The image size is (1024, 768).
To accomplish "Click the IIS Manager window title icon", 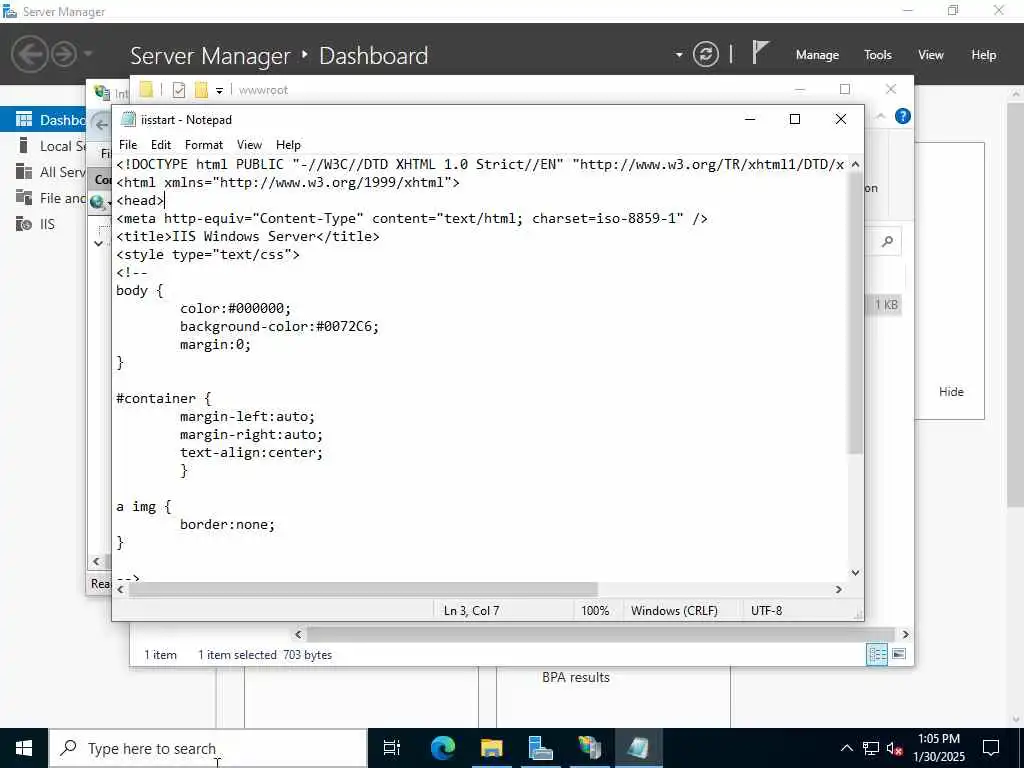I will [x=102, y=93].
